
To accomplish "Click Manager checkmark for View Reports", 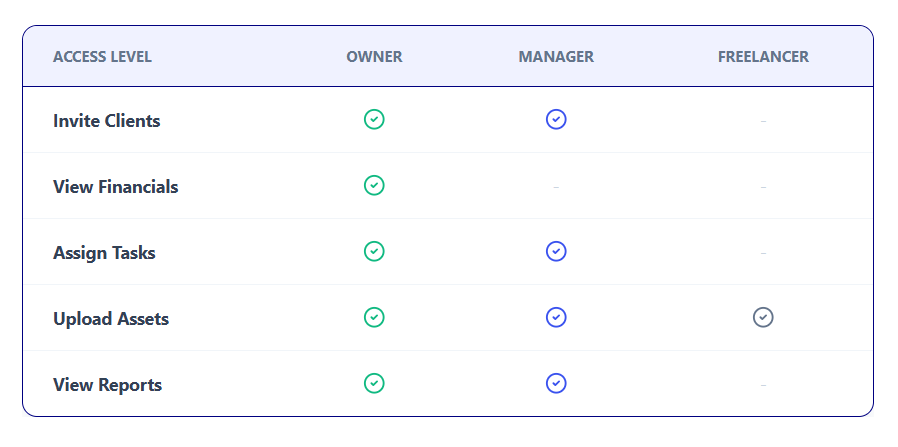I will click(x=556, y=384).
